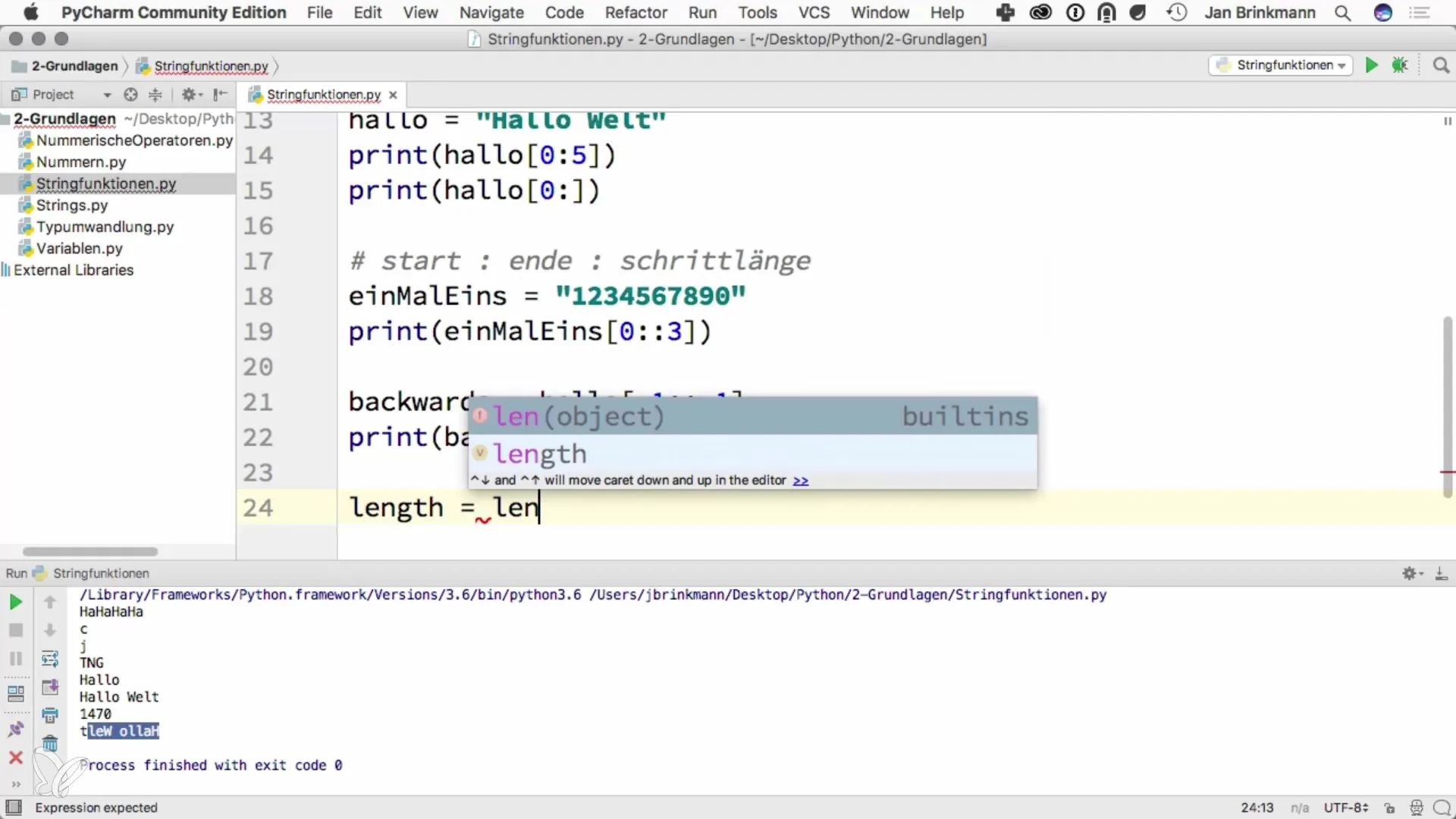Toggle tool window bars icon in status bar

[x=14, y=808]
